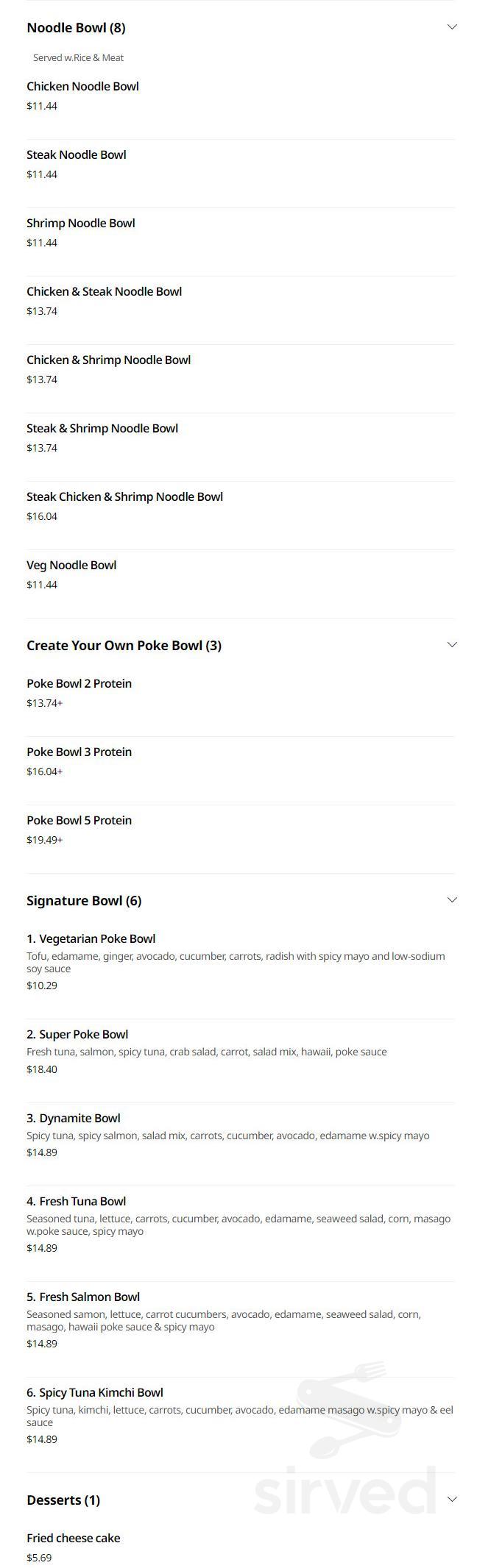Open the Veg Noodle Bowl item
The image size is (477, 1568).
[x=71, y=565]
